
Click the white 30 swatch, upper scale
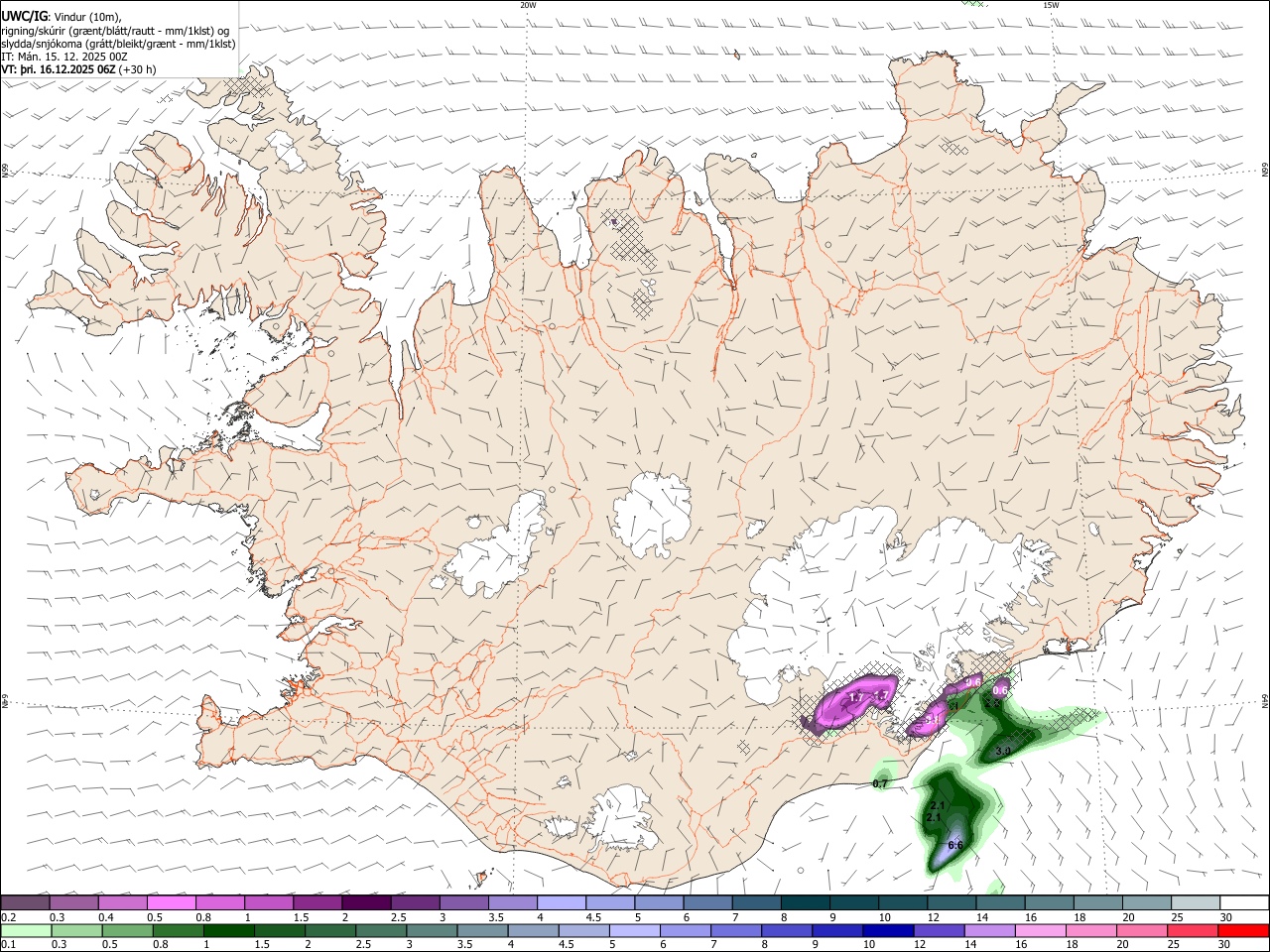[x=1244, y=902]
